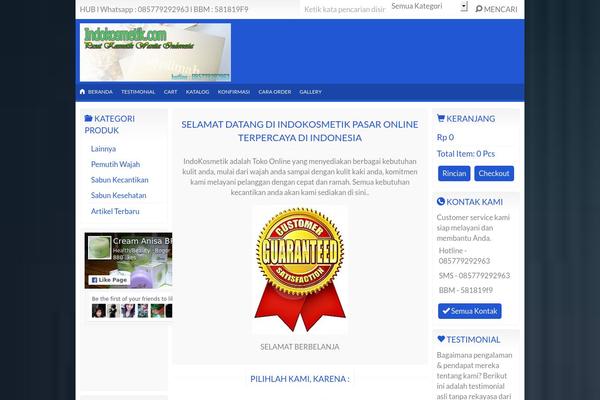Click the search keyword input field
The width and height of the screenshot is (600, 400).
pos(344,9)
